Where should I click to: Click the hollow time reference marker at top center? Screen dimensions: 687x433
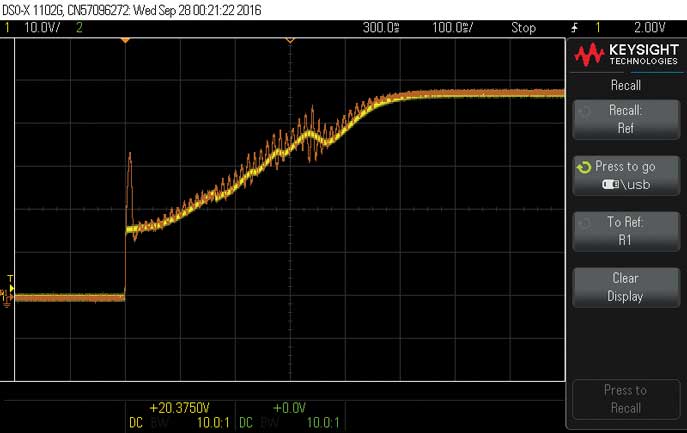coord(289,40)
